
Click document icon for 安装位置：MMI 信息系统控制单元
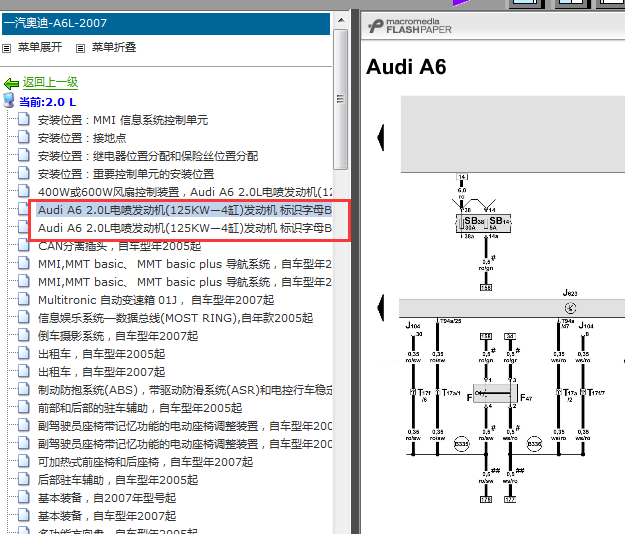(24, 119)
